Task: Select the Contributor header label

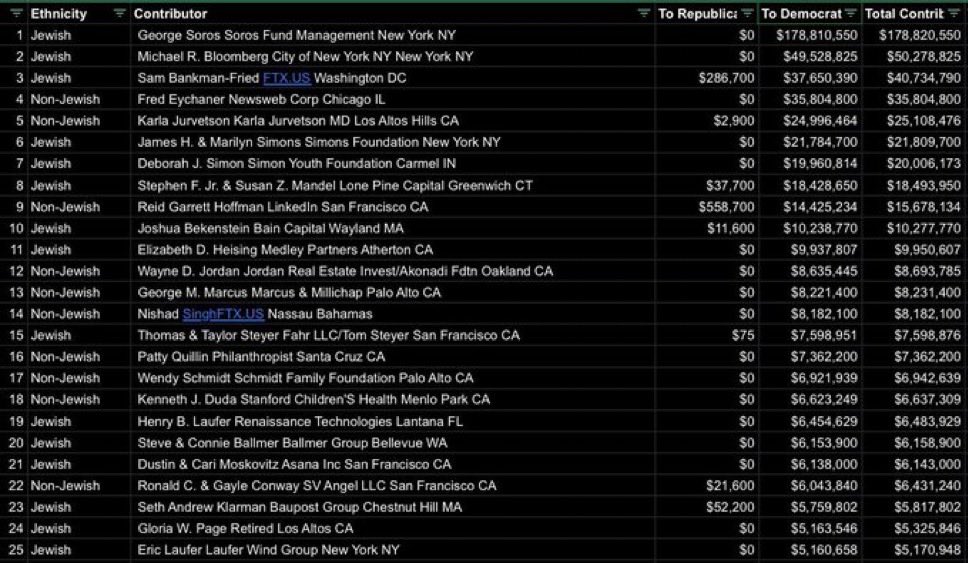Action: pos(170,14)
